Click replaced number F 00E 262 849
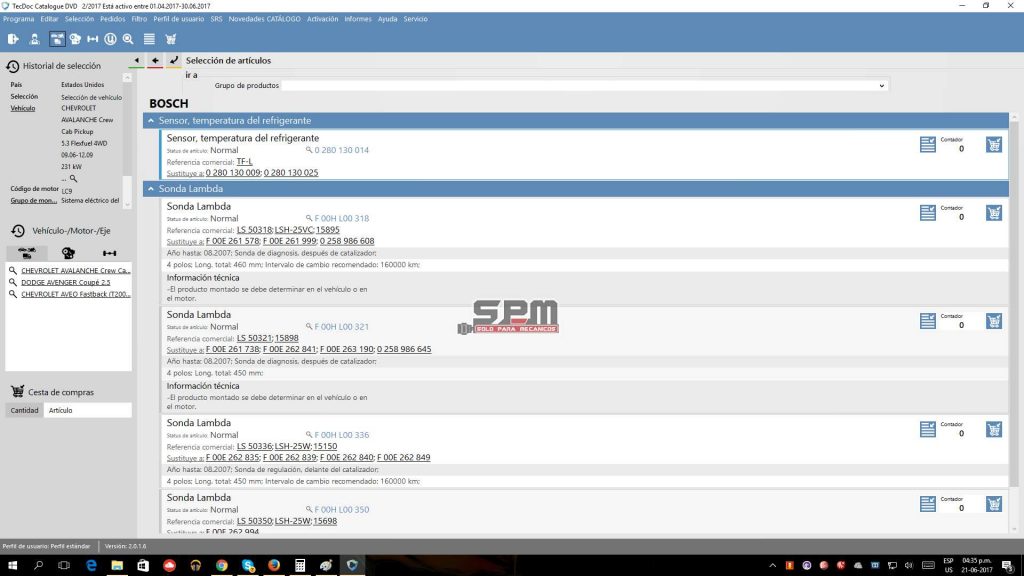 404,457
